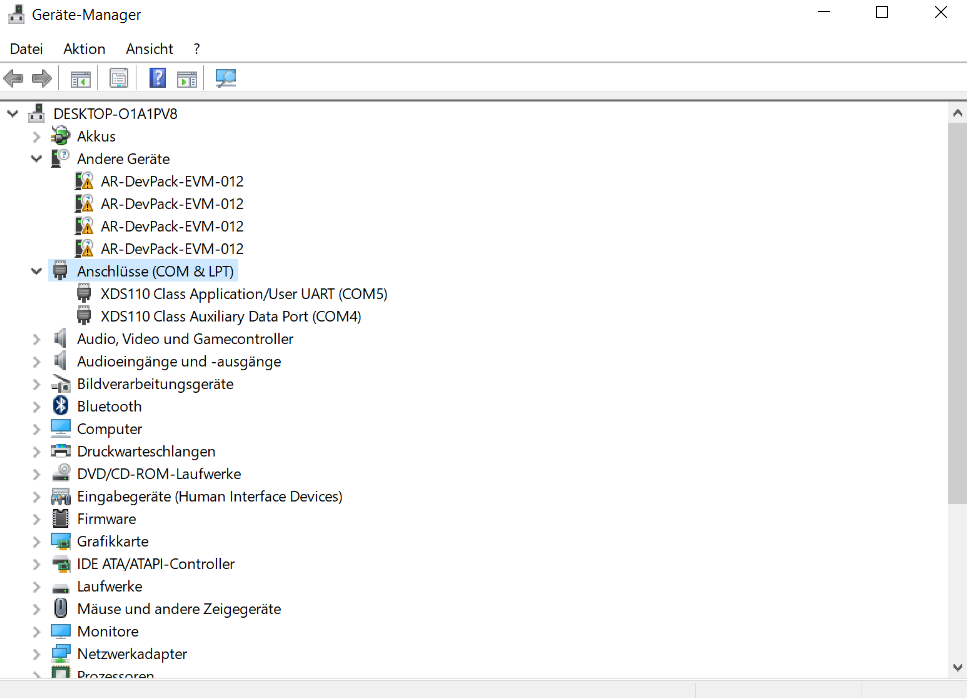Screen dimensions: 967x698
Task: Click the speaker icon of Audio, Video und Gamecontroller
Action: tap(60, 338)
